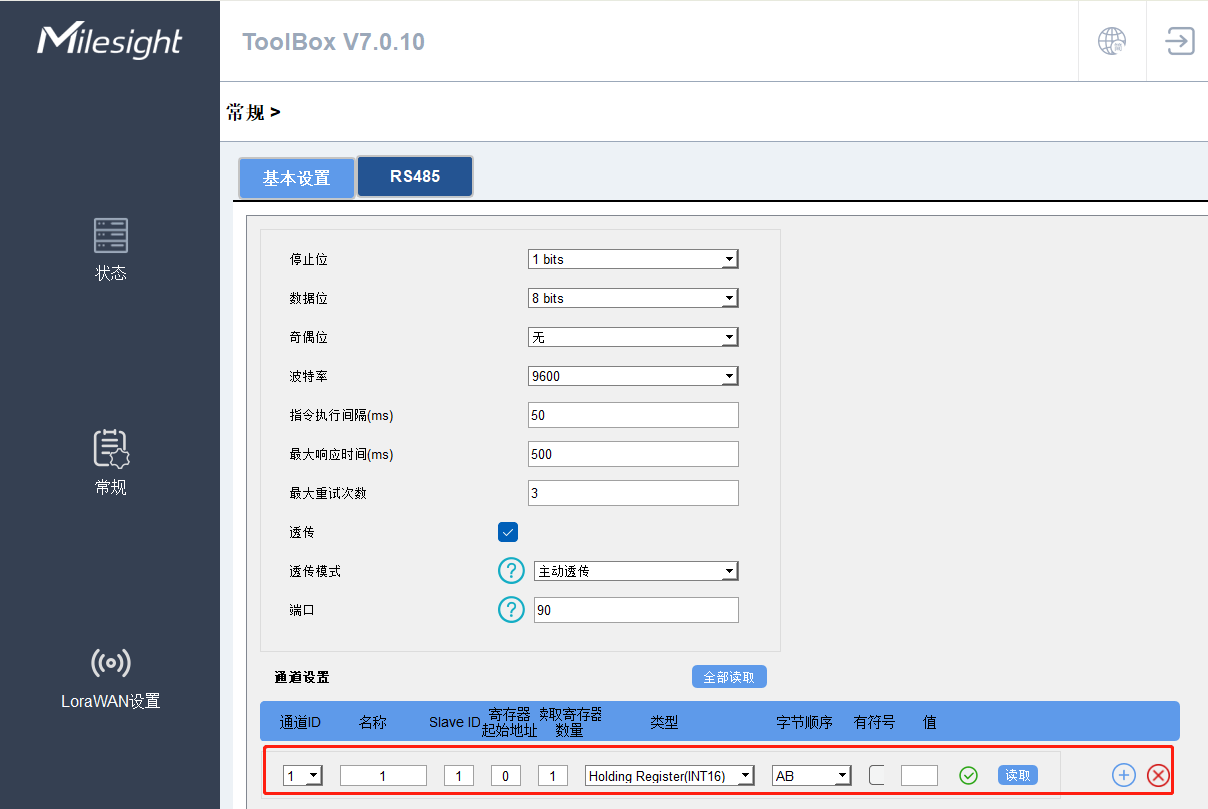Viewport: 1208px width, 809px height.
Task: Toggle the 有符号 checkbox in channel row
Action: (877, 775)
